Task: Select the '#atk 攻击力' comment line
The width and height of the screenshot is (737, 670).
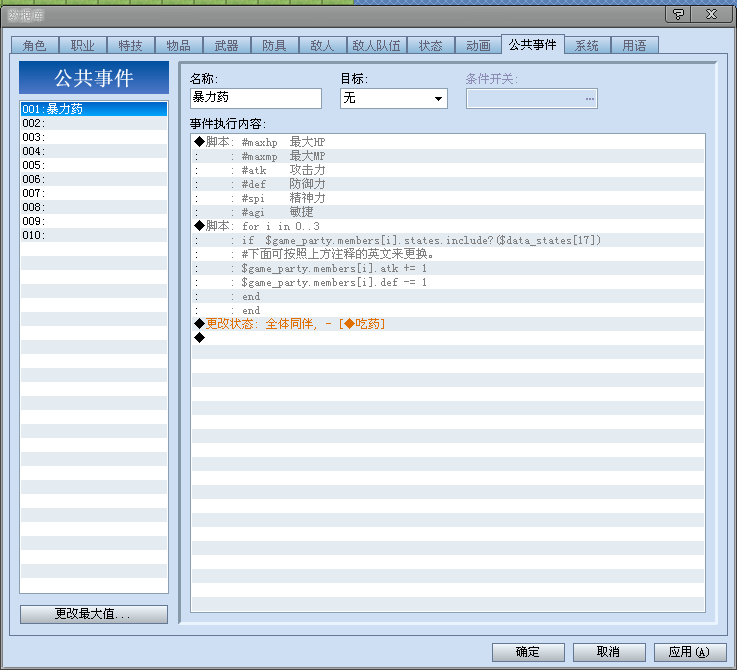Action: point(448,170)
